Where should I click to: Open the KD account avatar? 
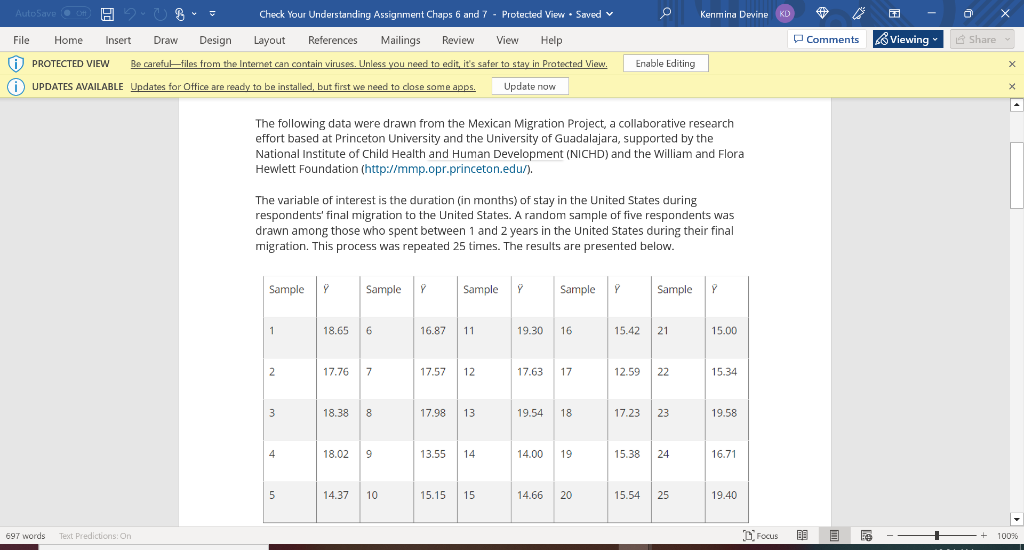click(x=784, y=13)
